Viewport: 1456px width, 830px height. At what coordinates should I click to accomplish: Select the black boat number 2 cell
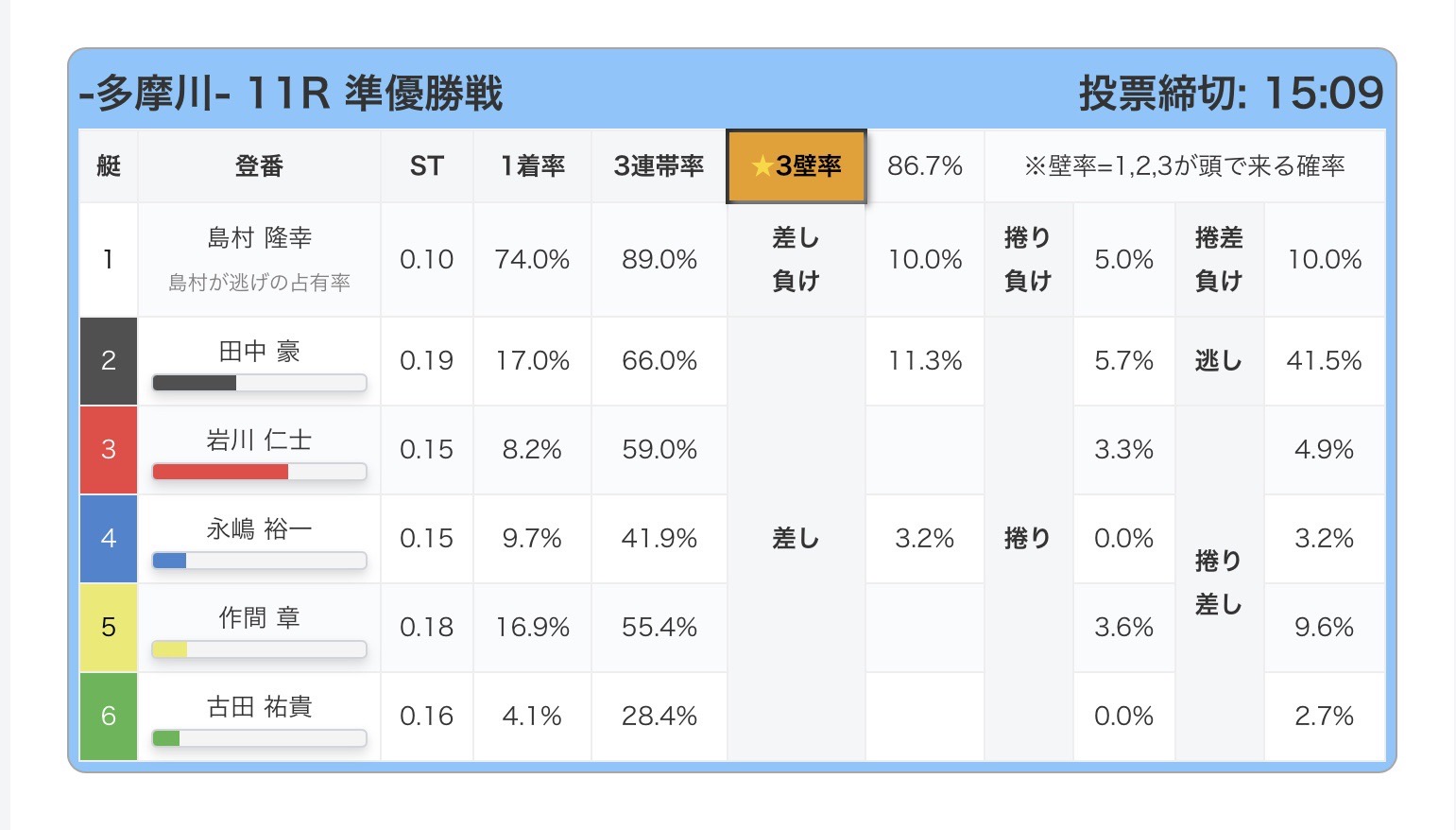(x=109, y=360)
